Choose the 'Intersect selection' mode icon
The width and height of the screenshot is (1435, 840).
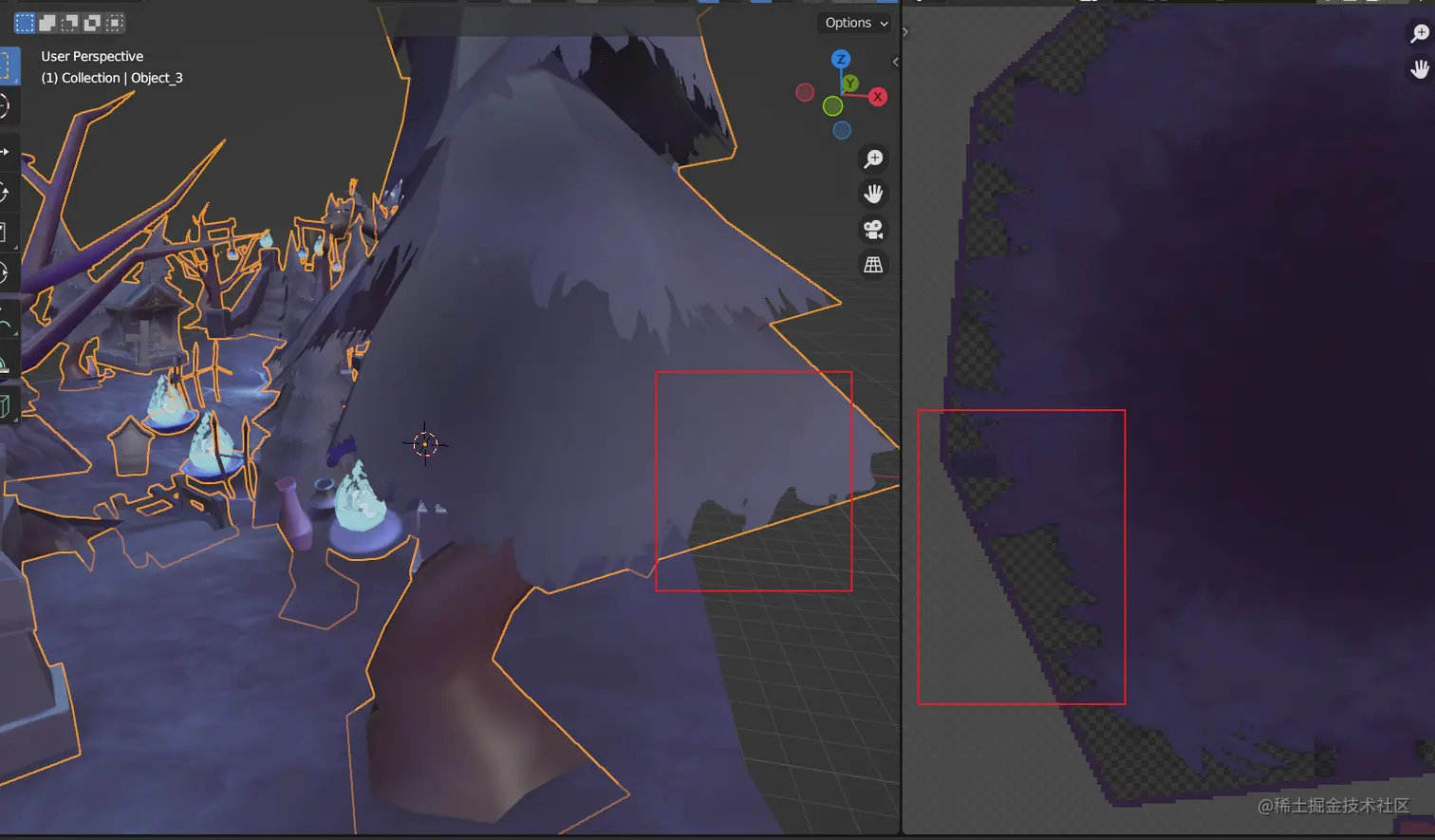pos(115,23)
